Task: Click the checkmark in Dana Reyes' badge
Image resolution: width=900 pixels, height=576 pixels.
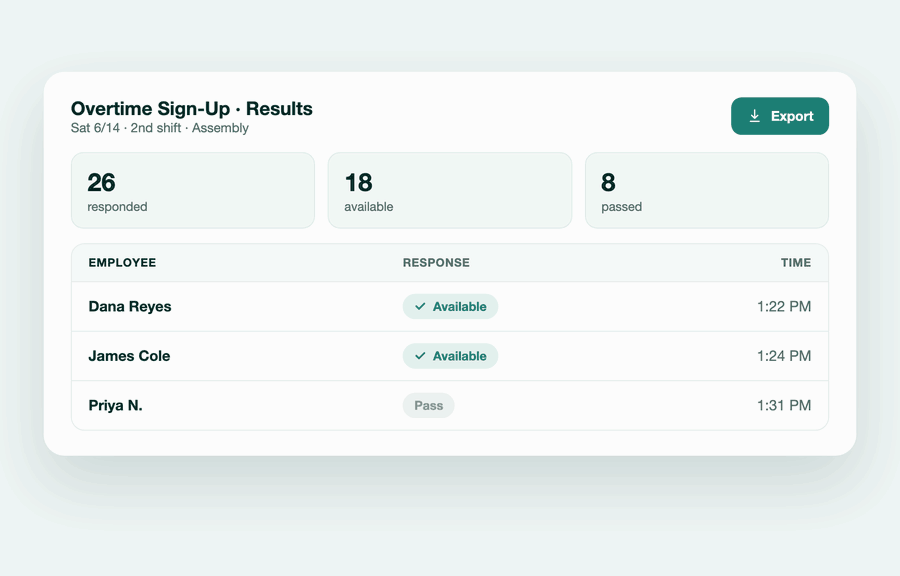Action: click(420, 306)
